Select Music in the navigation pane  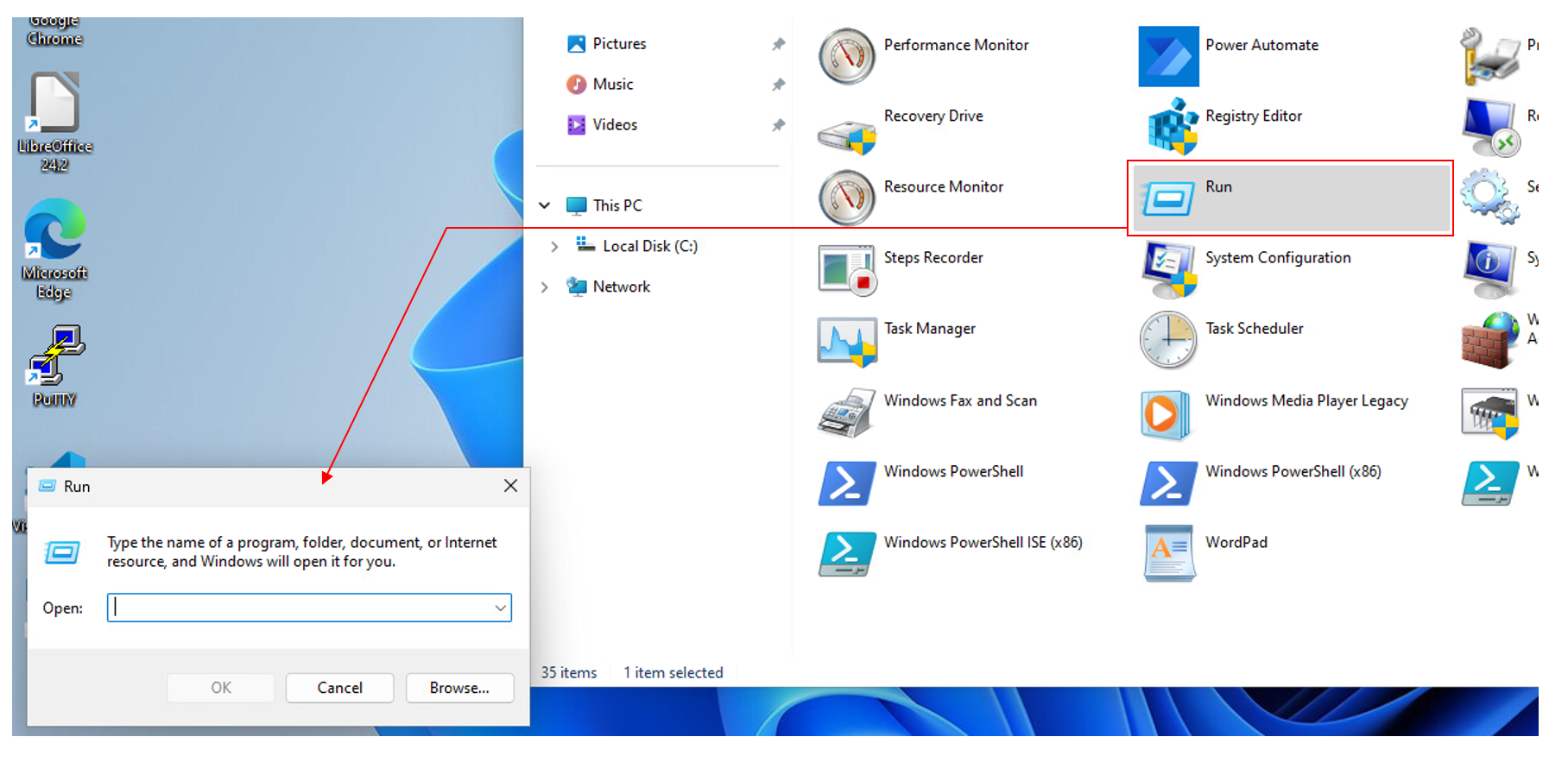(612, 85)
